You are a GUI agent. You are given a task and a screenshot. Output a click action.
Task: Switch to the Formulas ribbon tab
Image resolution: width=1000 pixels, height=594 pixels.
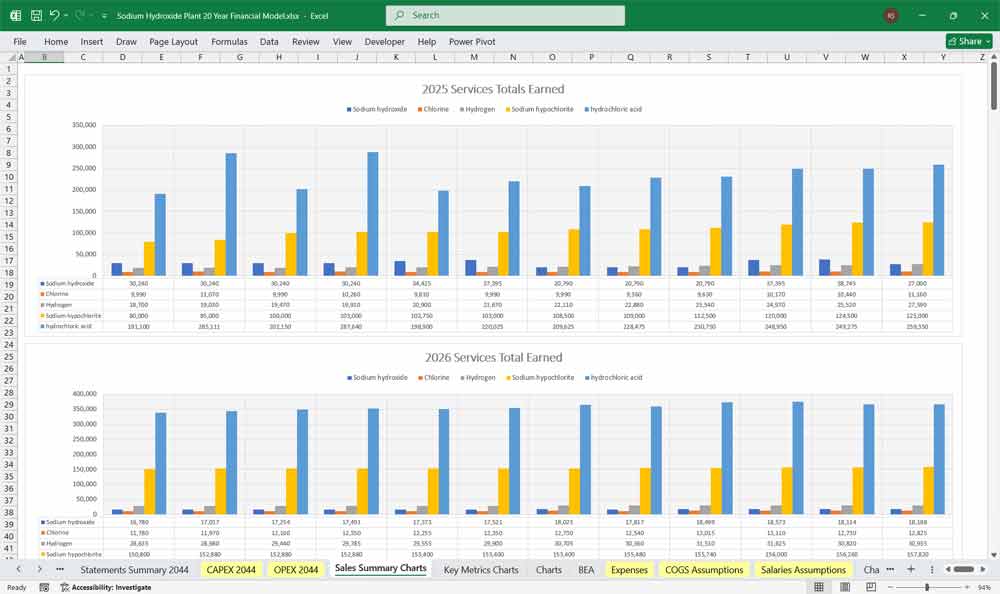coord(229,42)
